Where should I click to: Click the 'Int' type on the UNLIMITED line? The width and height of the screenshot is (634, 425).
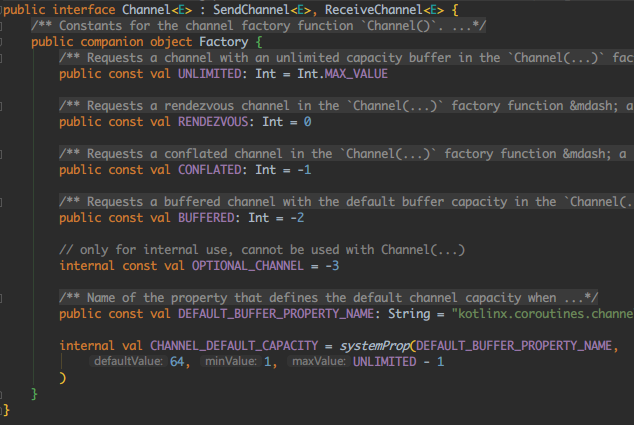265,74
